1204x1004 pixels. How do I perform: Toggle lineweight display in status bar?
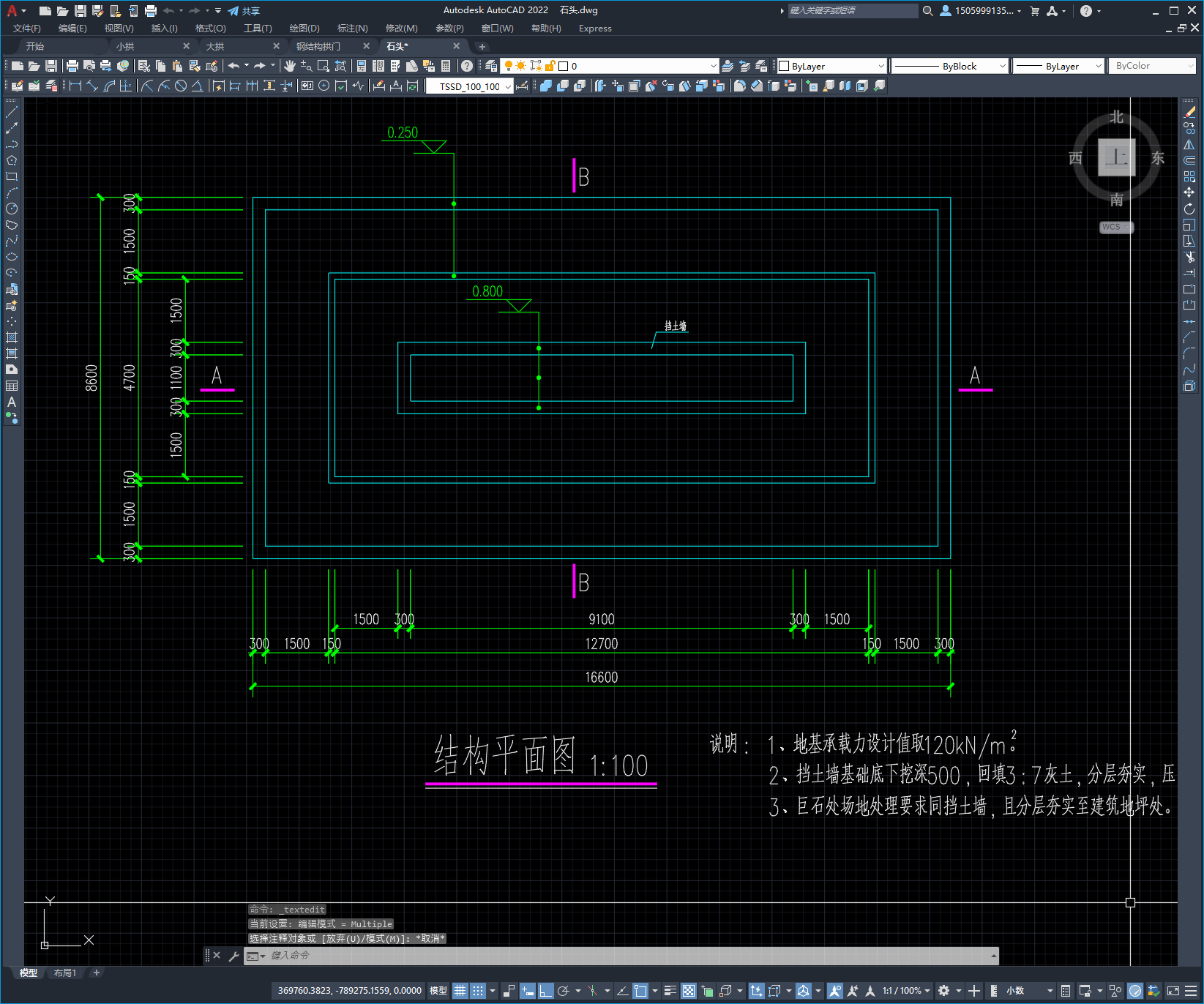tap(670, 991)
